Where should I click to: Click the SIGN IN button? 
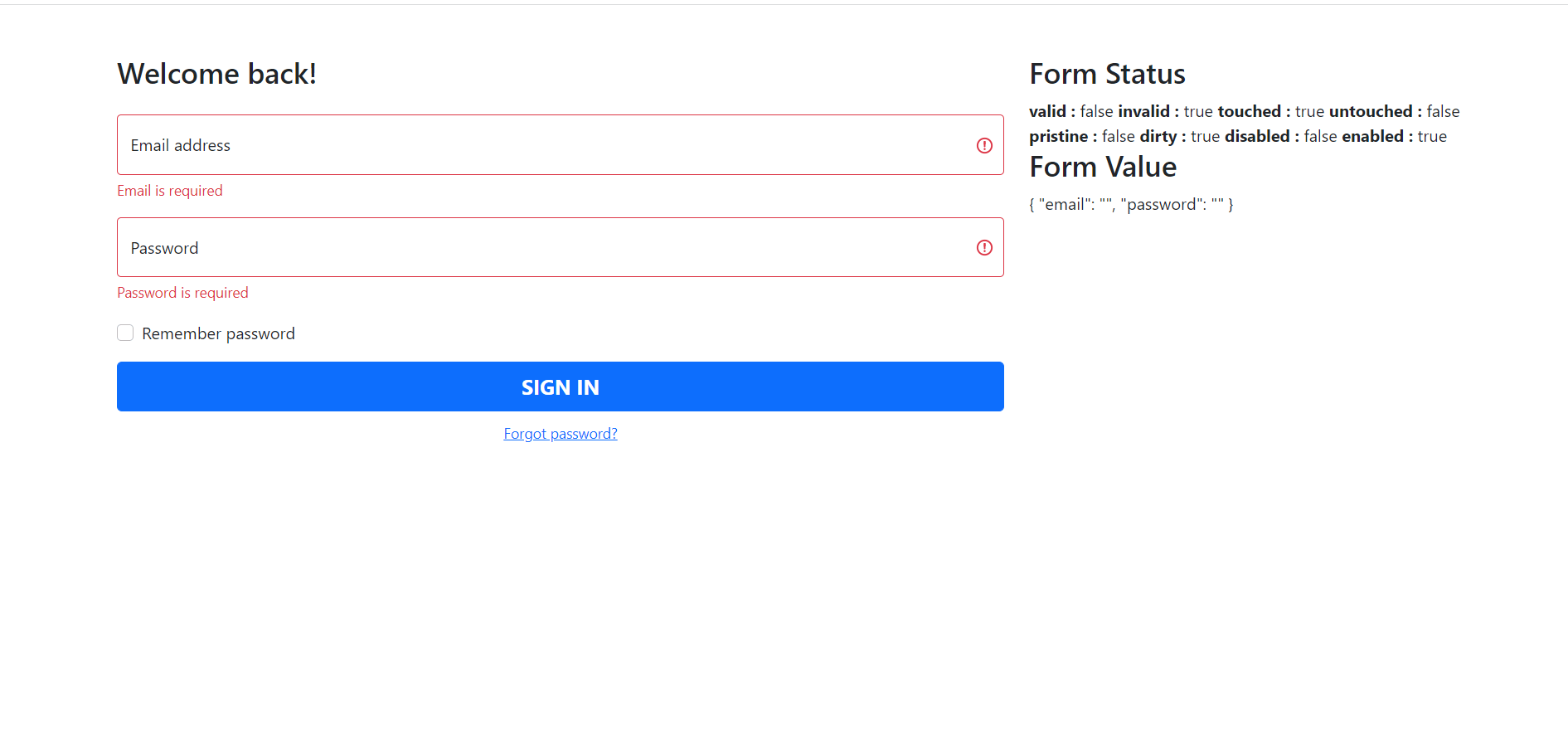pyautogui.click(x=560, y=387)
